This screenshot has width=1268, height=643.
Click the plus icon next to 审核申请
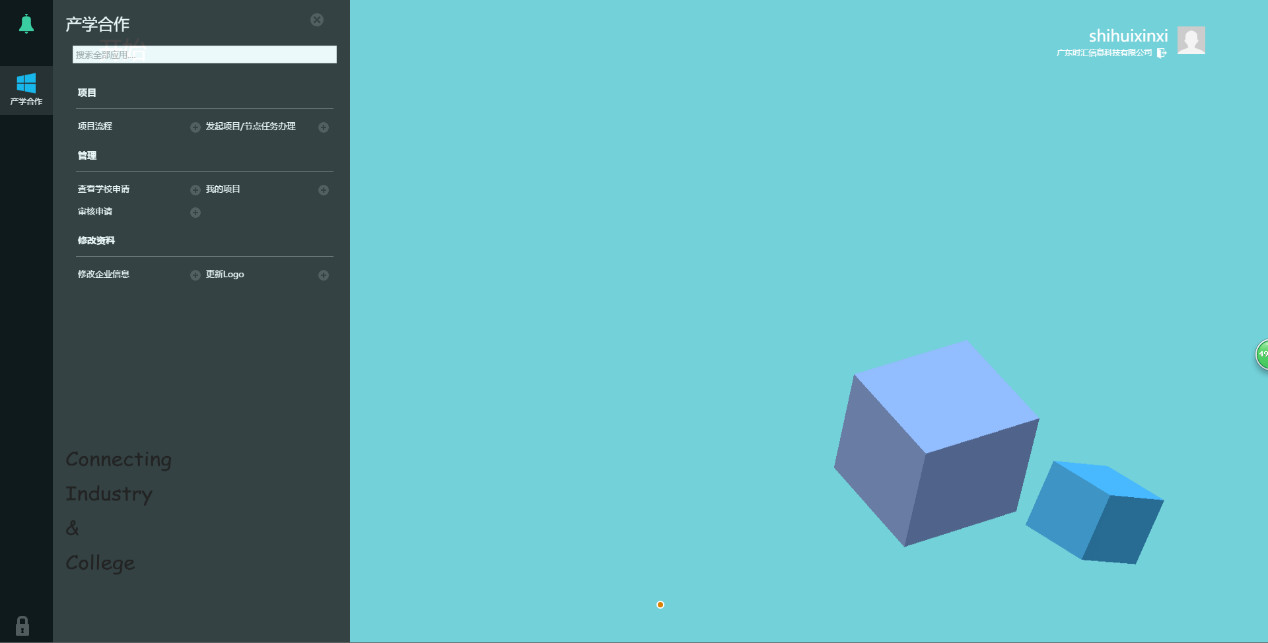tap(195, 212)
